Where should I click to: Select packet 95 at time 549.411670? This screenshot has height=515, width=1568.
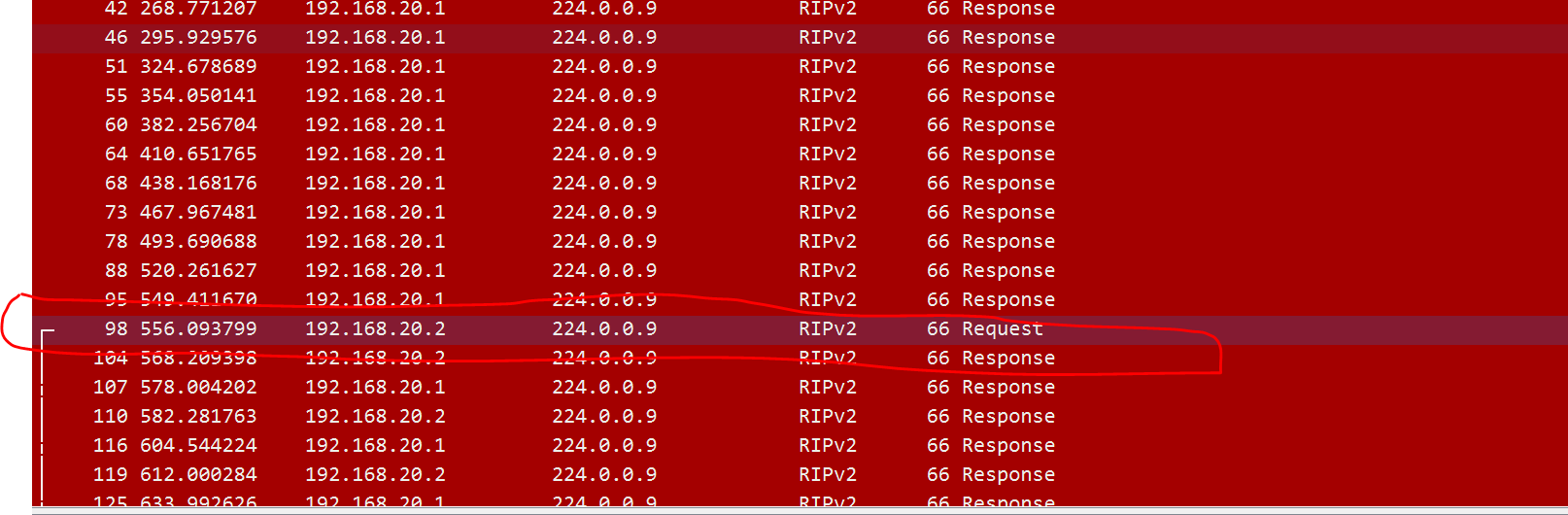click(800, 300)
